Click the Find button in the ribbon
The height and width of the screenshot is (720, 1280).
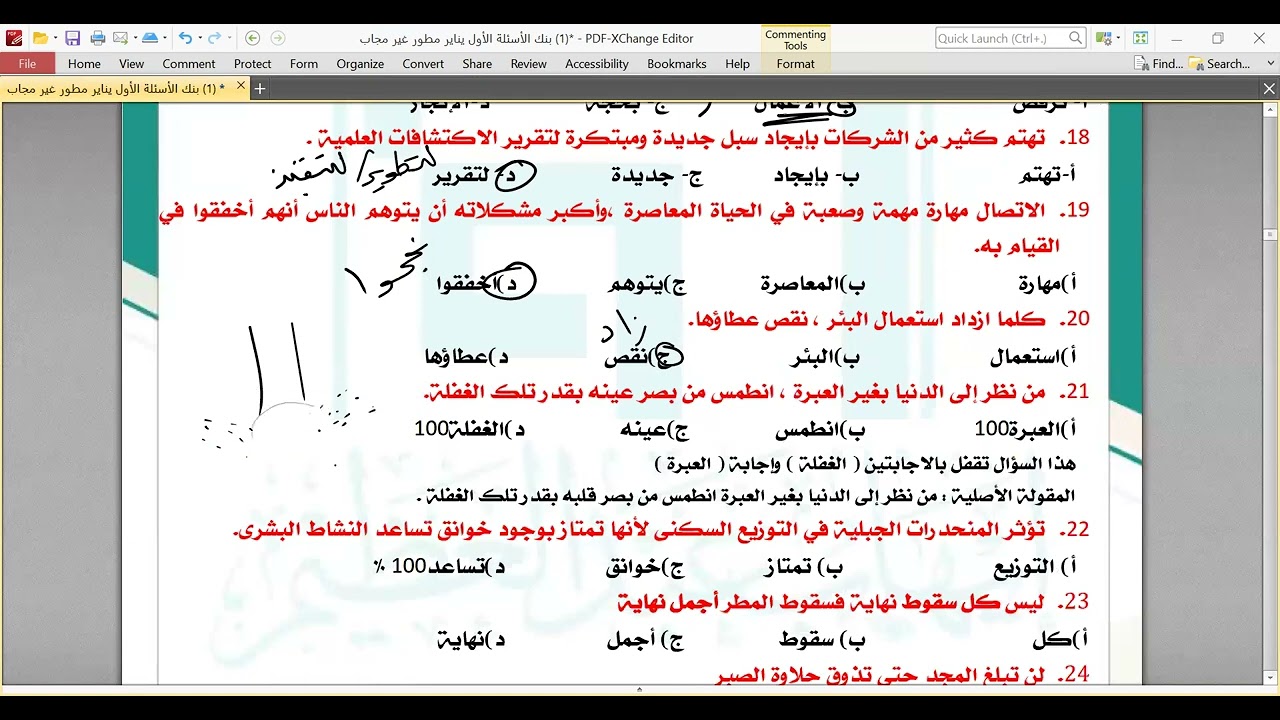(1159, 63)
